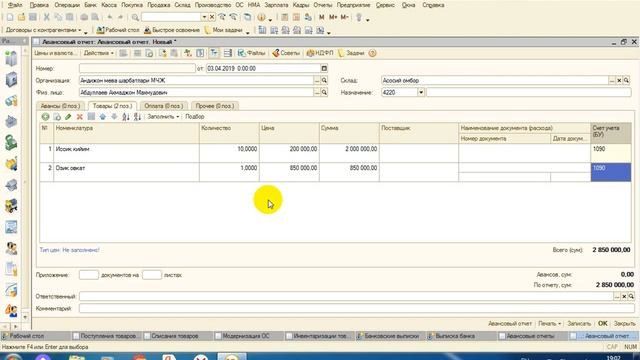The width and height of the screenshot is (640, 360).
Task: Click the round help icon after Задачи
Action: [x=372, y=53]
